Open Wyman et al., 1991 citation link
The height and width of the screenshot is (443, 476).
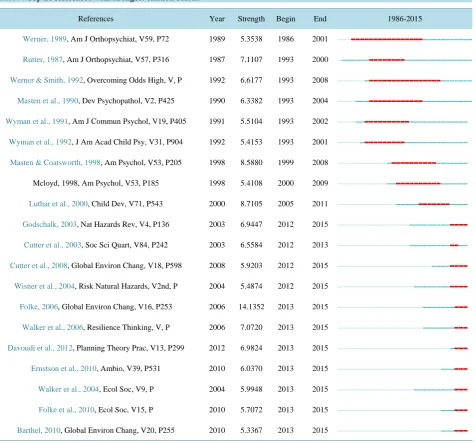[x=37, y=121]
